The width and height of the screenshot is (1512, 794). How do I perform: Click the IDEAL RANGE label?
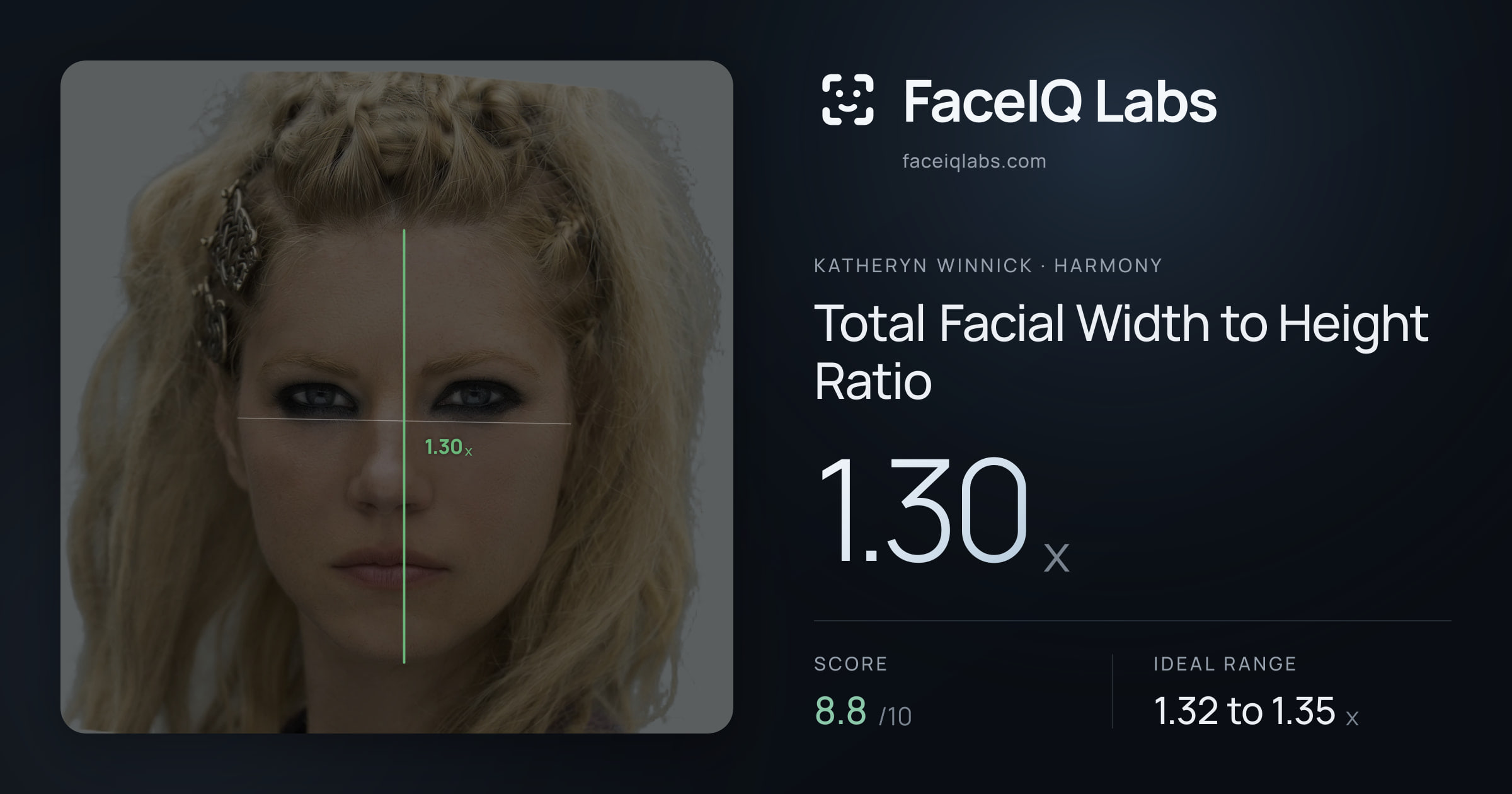1225,664
